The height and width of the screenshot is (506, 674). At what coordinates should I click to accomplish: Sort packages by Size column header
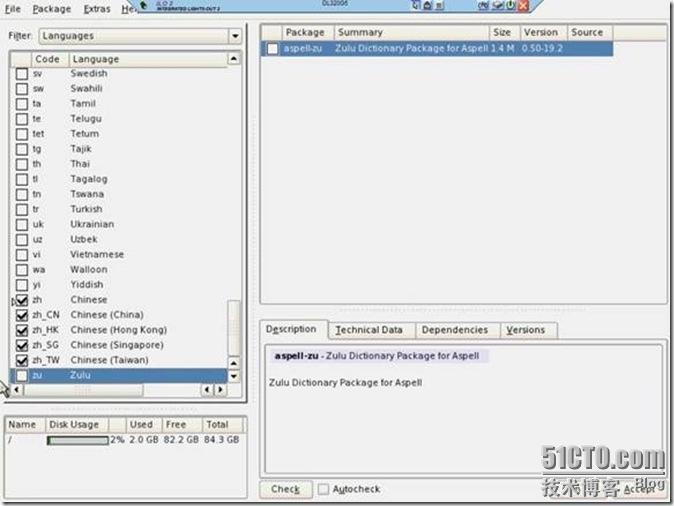click(504, 33)
